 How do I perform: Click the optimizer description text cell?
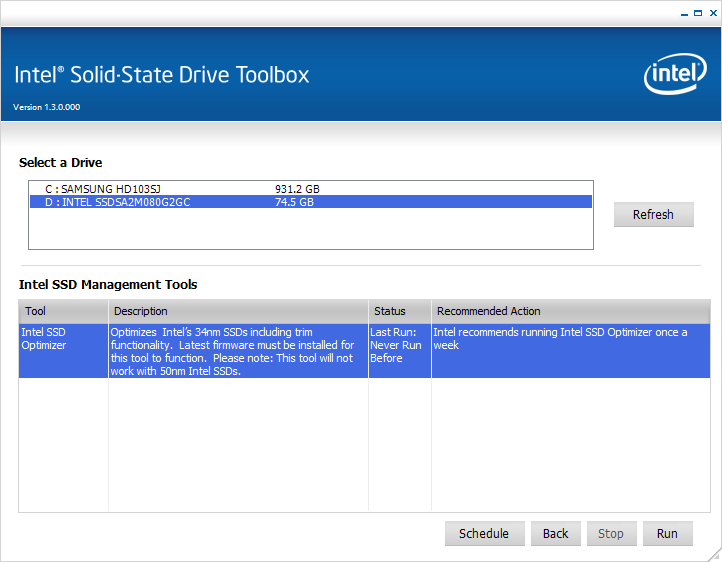[239, 351]
